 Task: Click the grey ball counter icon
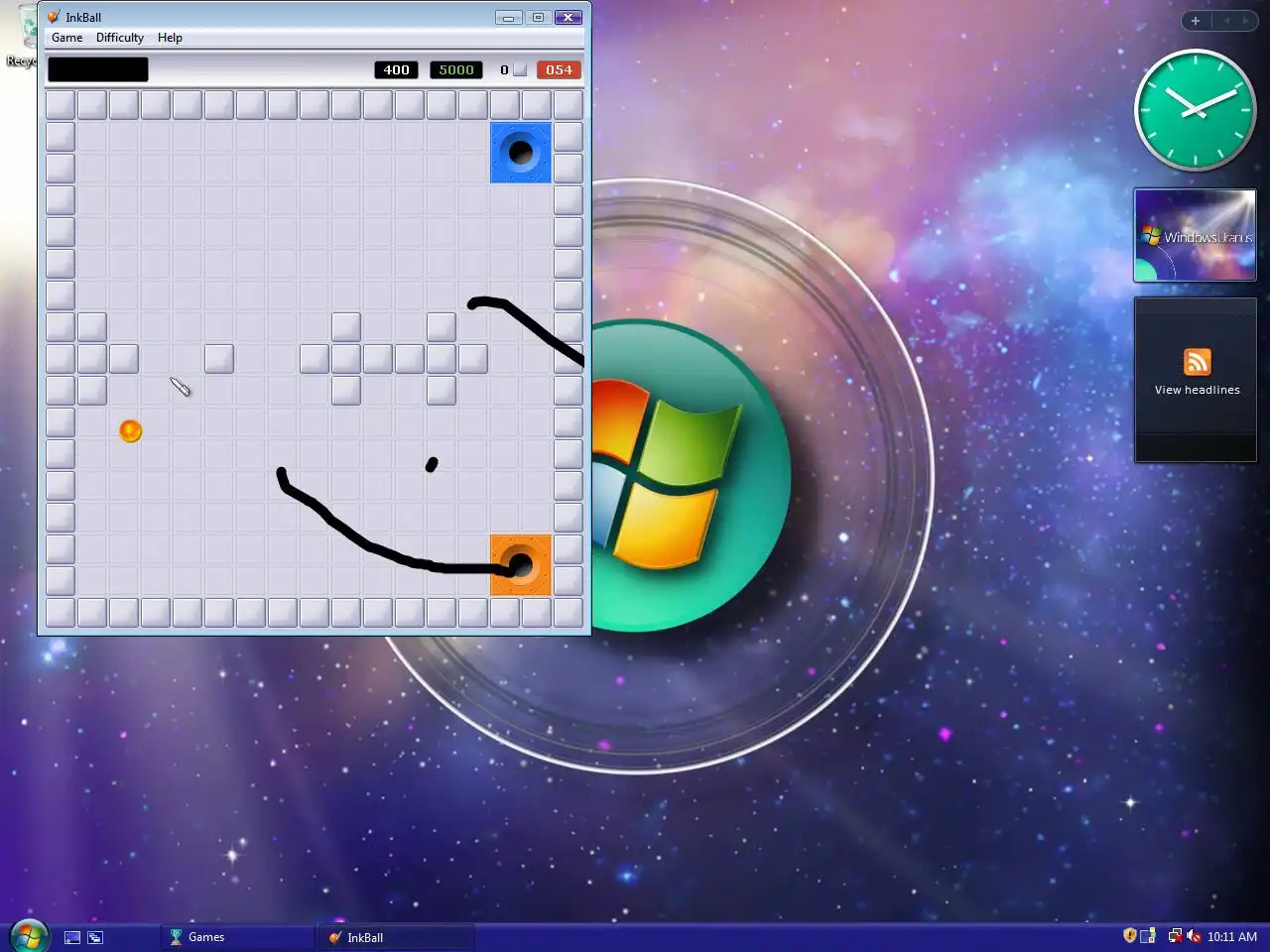tap(519, 69)
